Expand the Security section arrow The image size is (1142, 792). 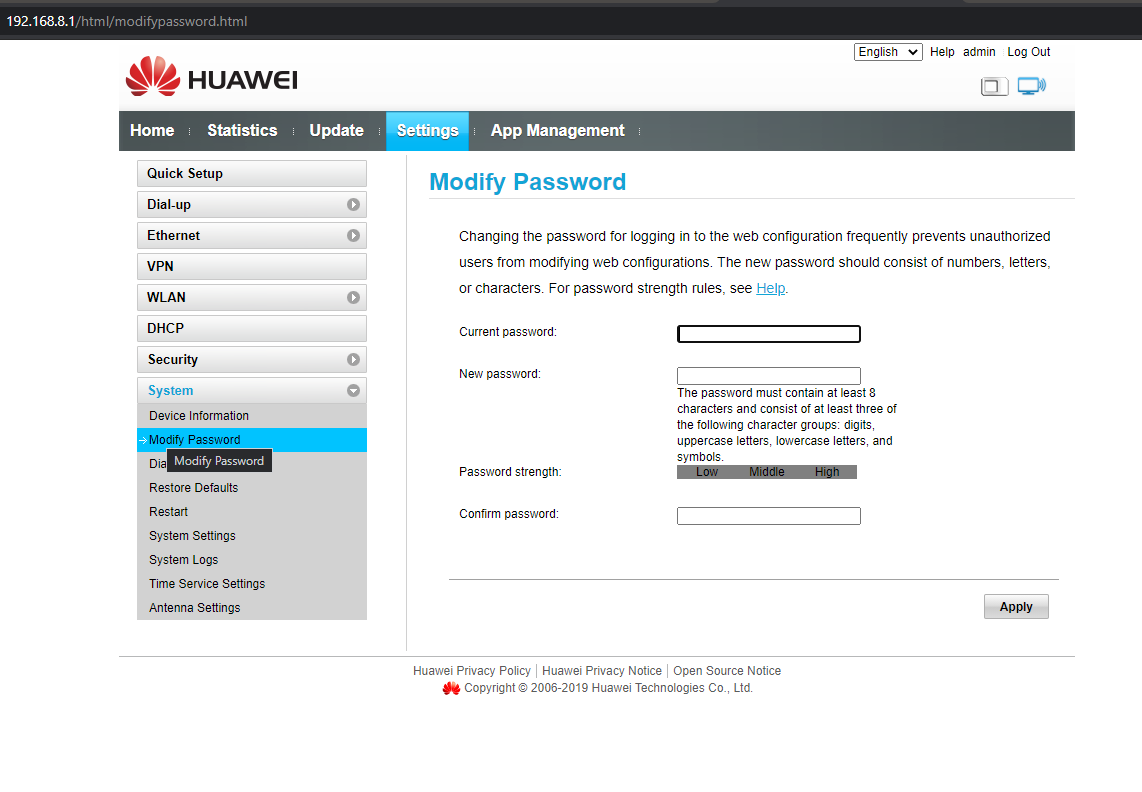353,360
